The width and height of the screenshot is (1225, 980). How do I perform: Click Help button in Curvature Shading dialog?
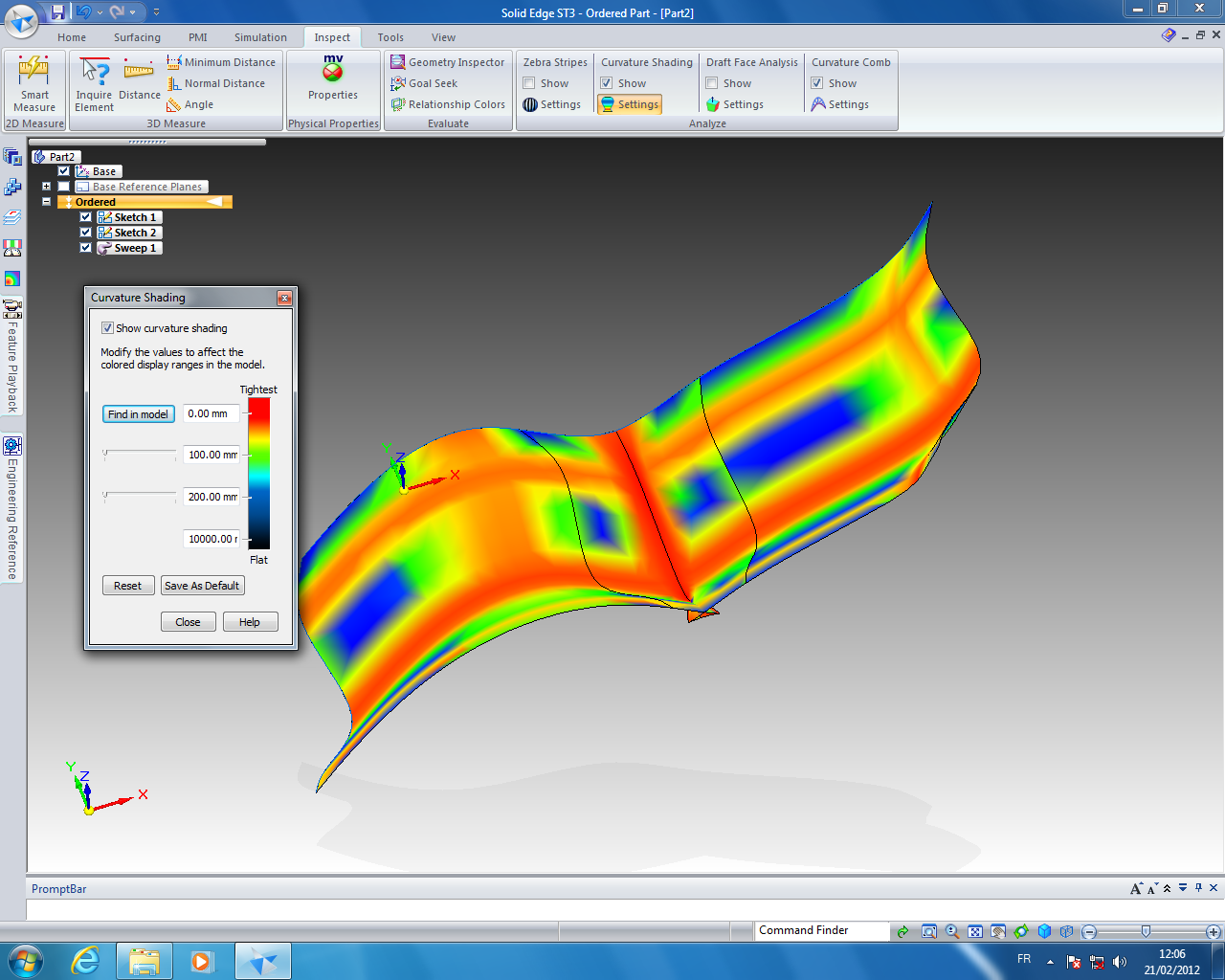click(250, 622)
